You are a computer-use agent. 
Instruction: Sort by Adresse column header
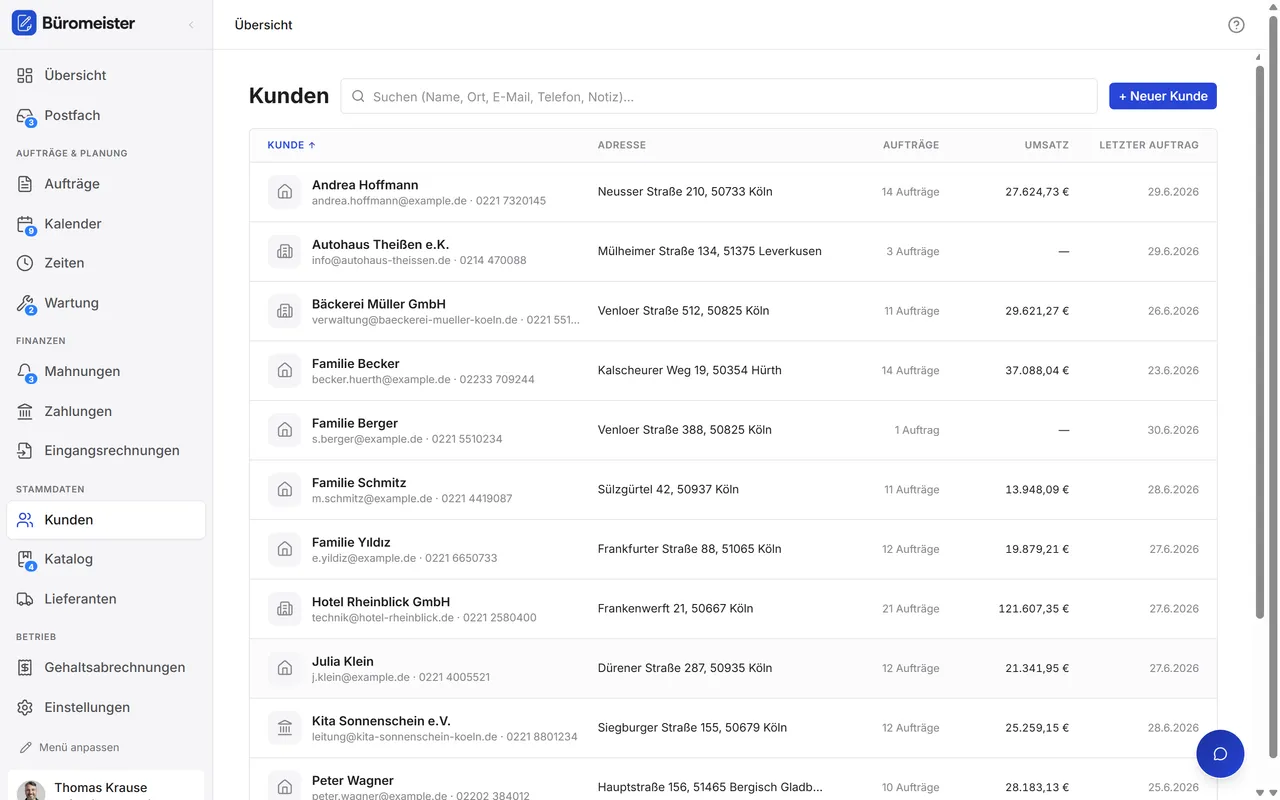(x=622, y=145)
